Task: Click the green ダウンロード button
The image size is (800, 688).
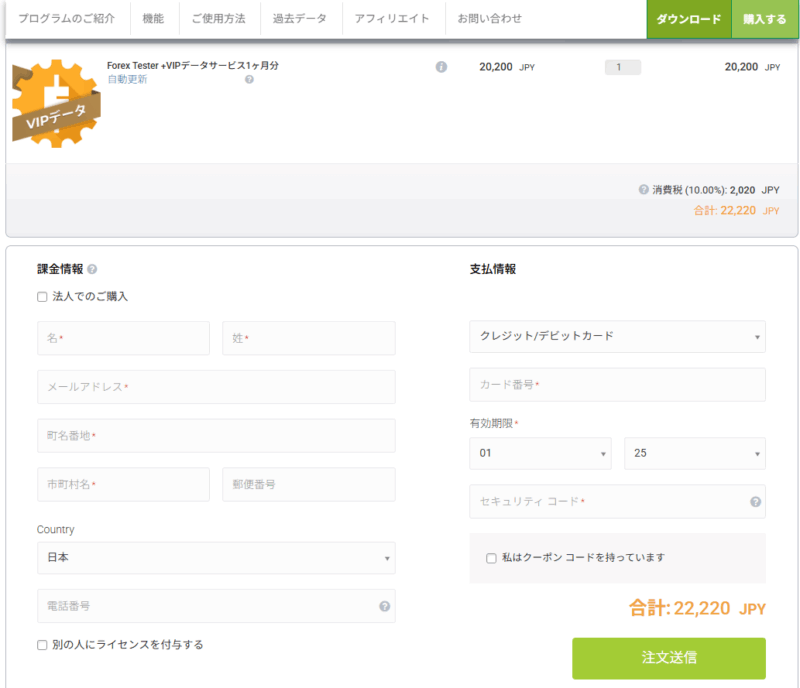Action: point(689,19)
